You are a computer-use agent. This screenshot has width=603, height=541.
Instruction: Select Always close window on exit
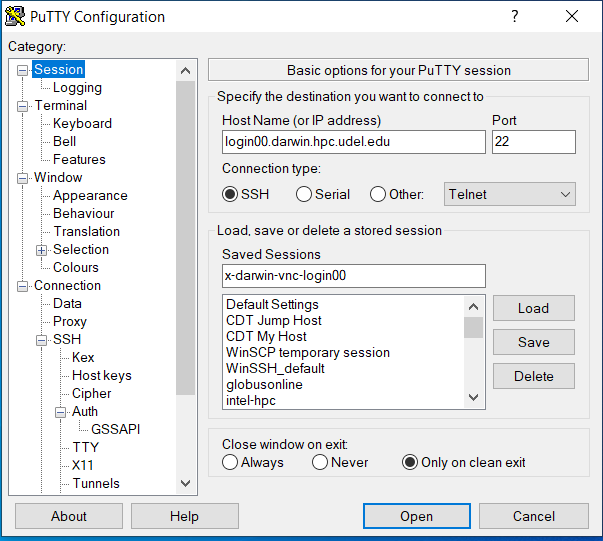pyautogui.click(x=230, y=463)
